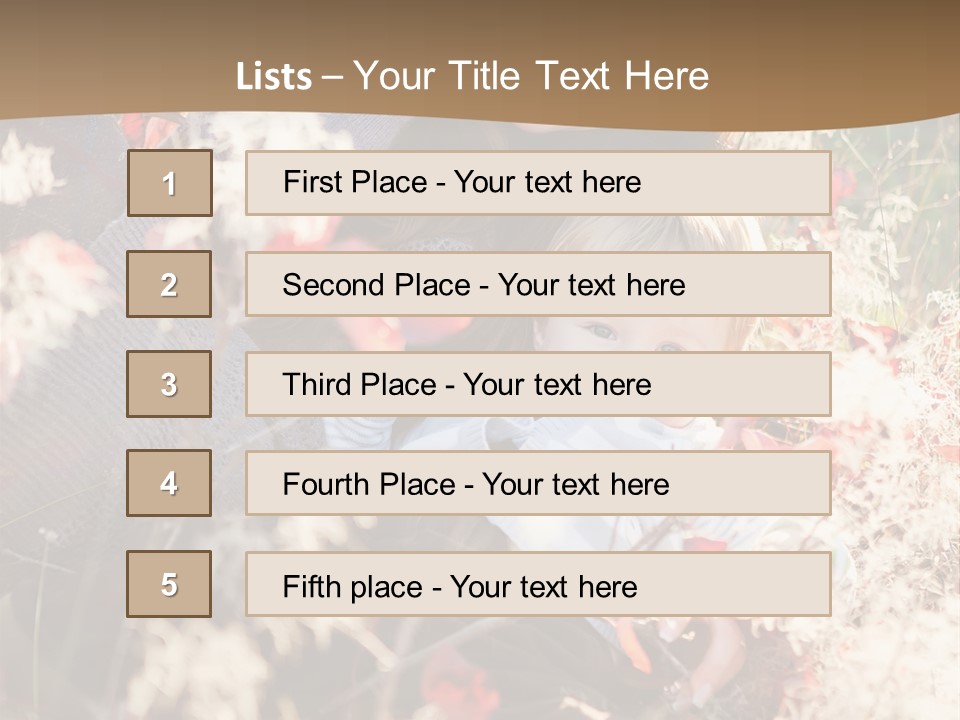The width and height of the screenshot is (960, 720).
Task: Click the number 3 box
Action: [169, 384]
